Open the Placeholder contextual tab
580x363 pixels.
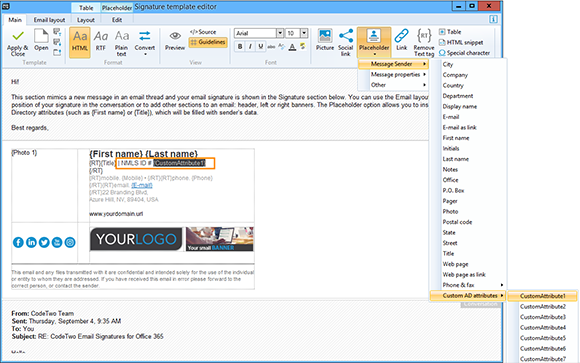click(117, 8)
